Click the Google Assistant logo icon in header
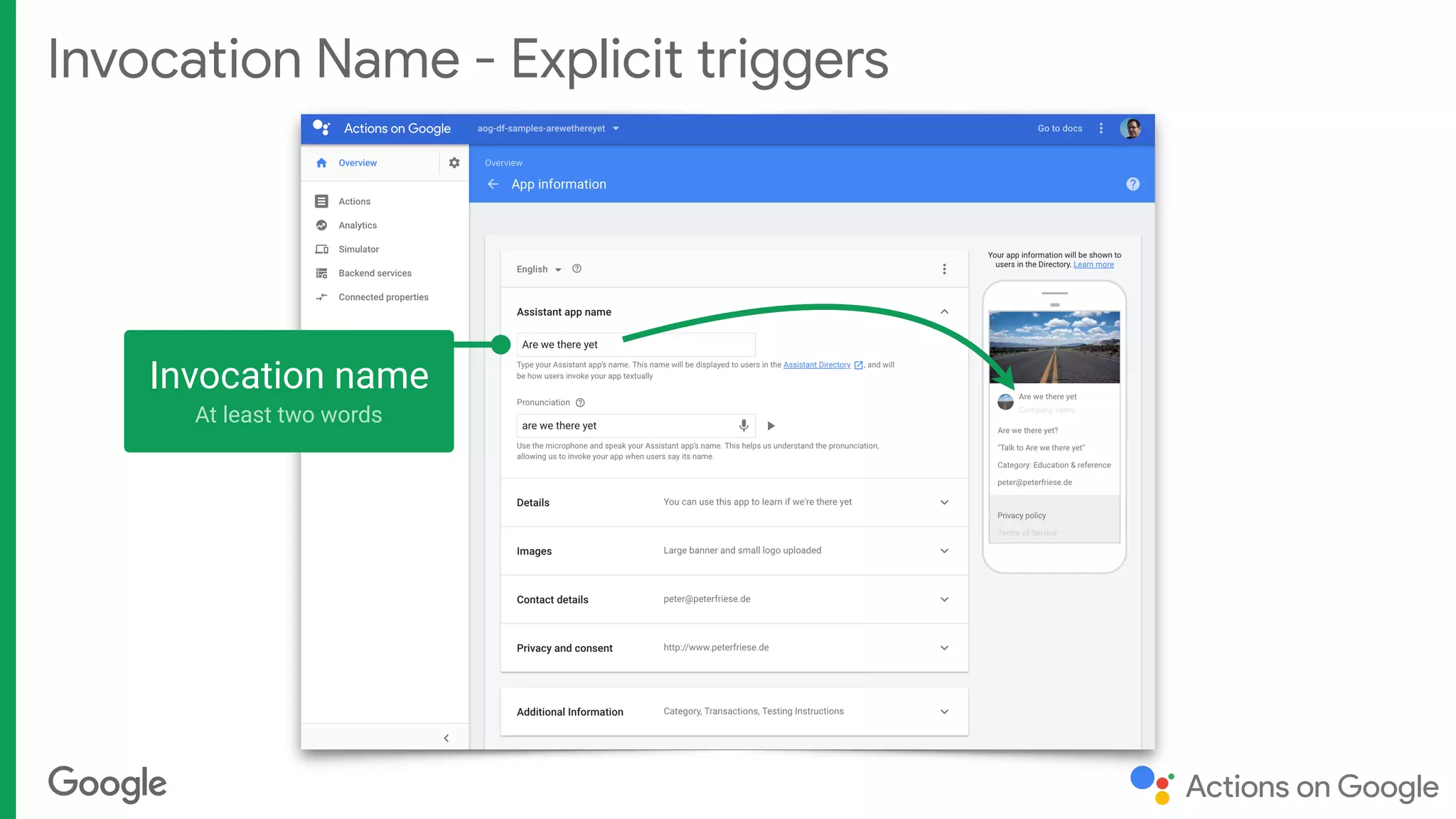 (321, 128)
